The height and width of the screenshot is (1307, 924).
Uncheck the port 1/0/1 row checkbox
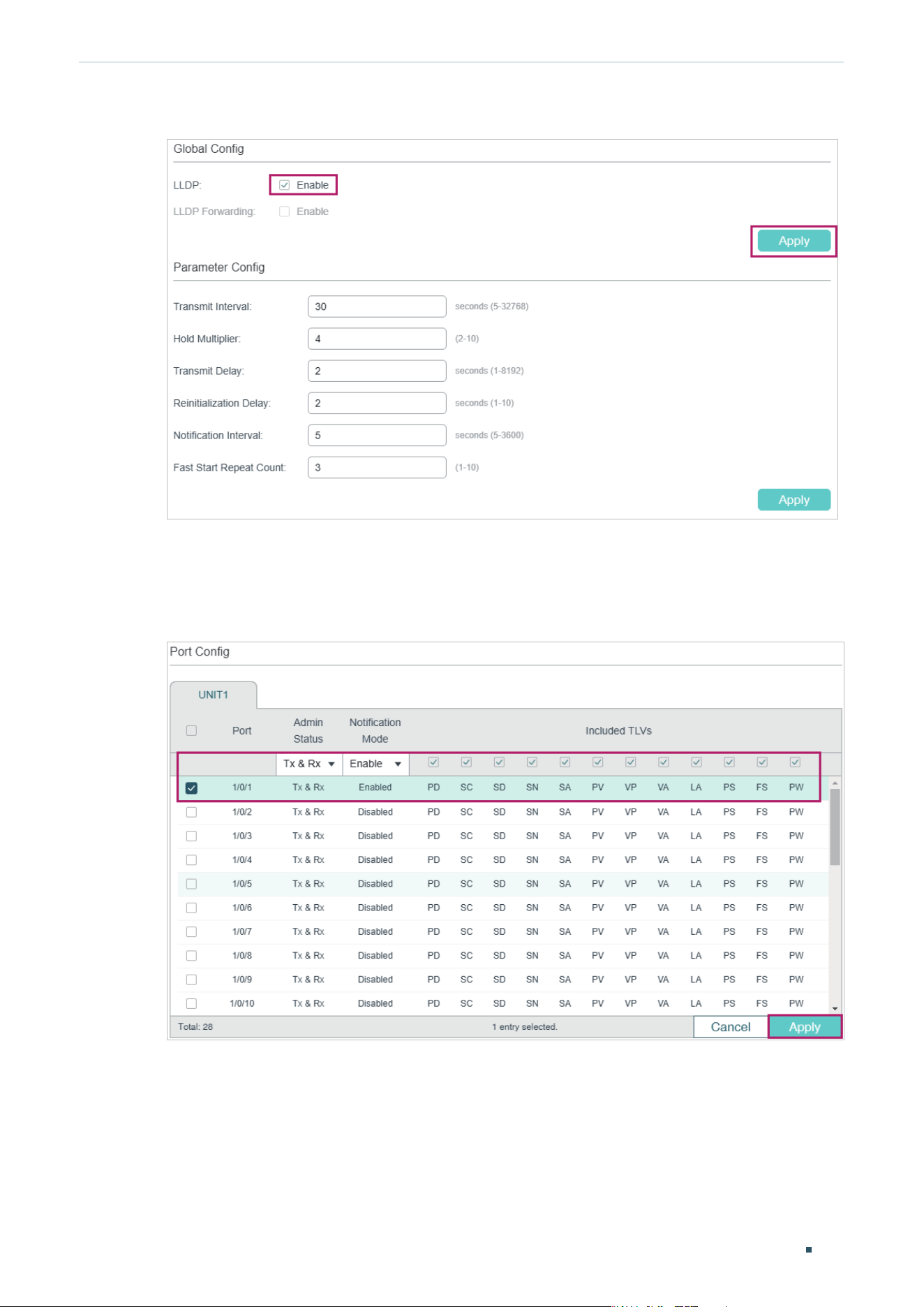(191, 788)
